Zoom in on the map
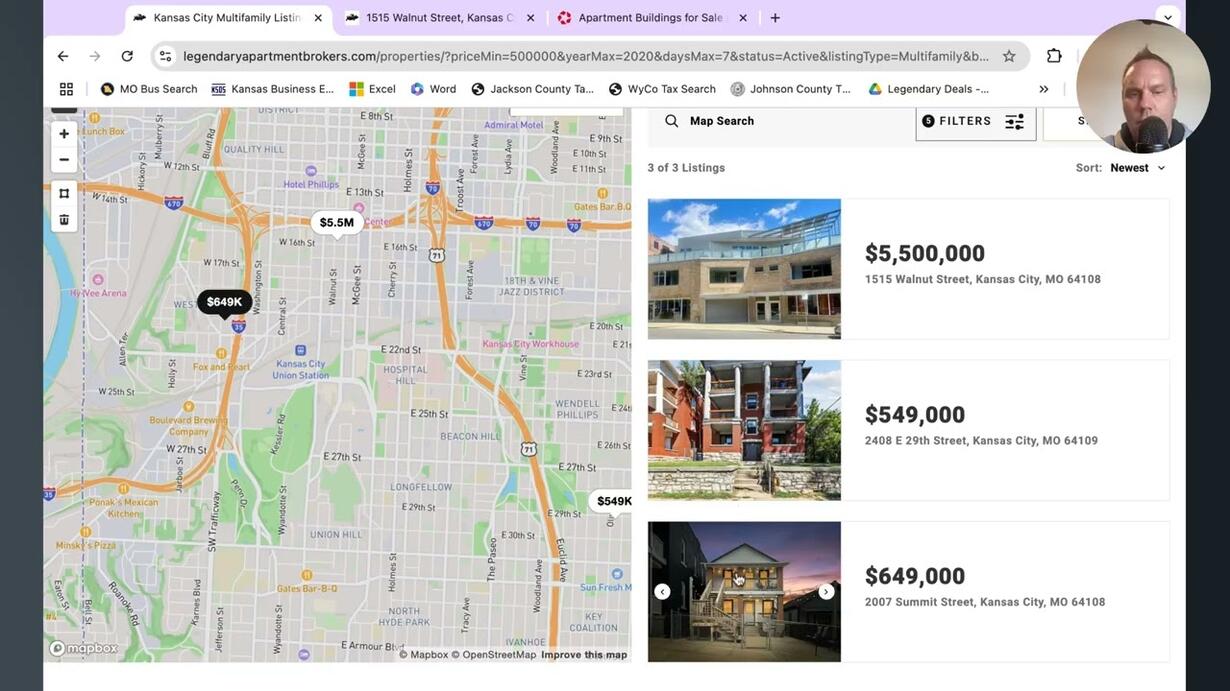The width and height of the screenshot is (1230, 691). 64,134
